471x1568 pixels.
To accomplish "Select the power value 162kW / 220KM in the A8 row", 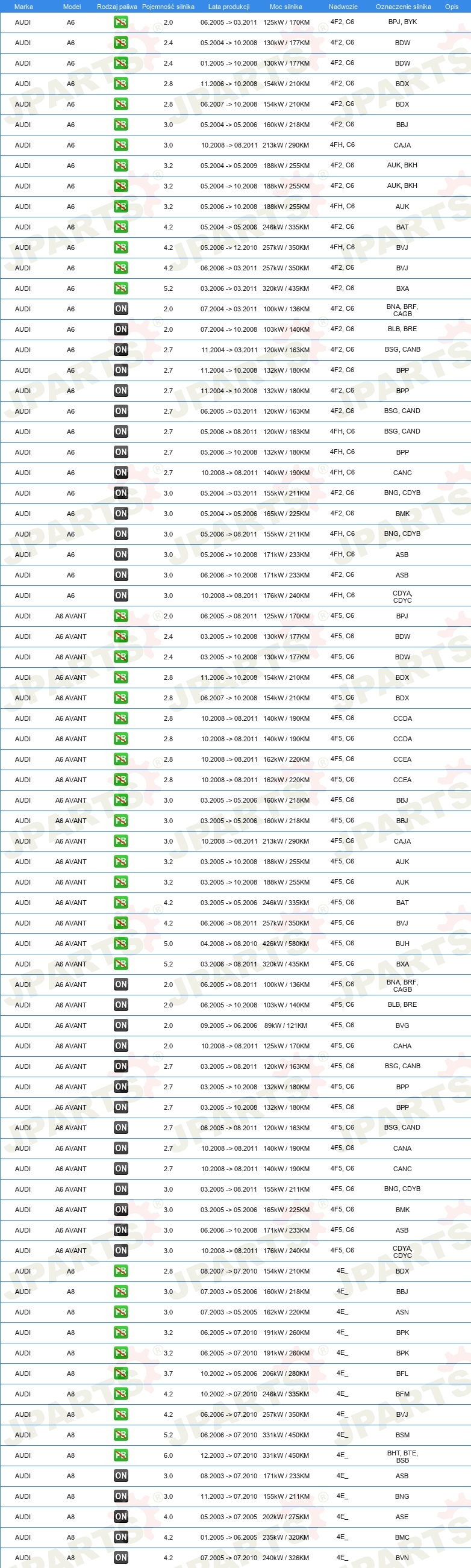I will [286, 1311].
